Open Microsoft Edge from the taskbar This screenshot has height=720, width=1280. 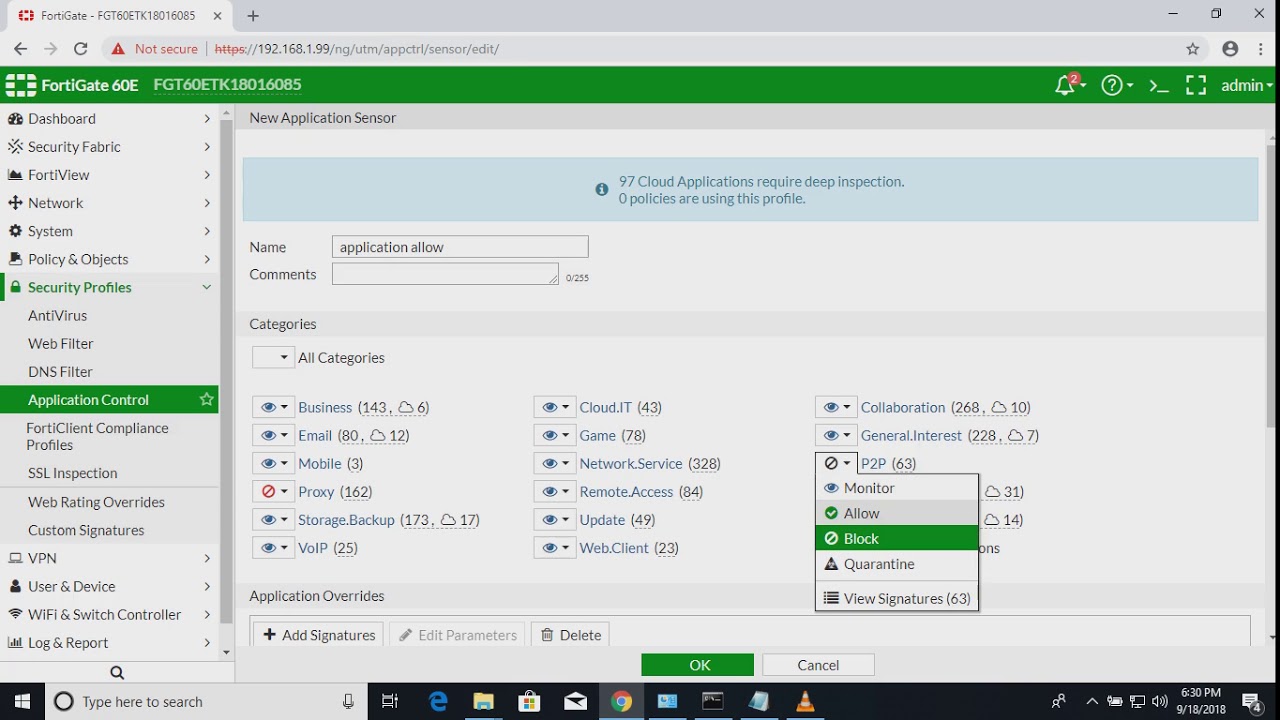point(438,701)
